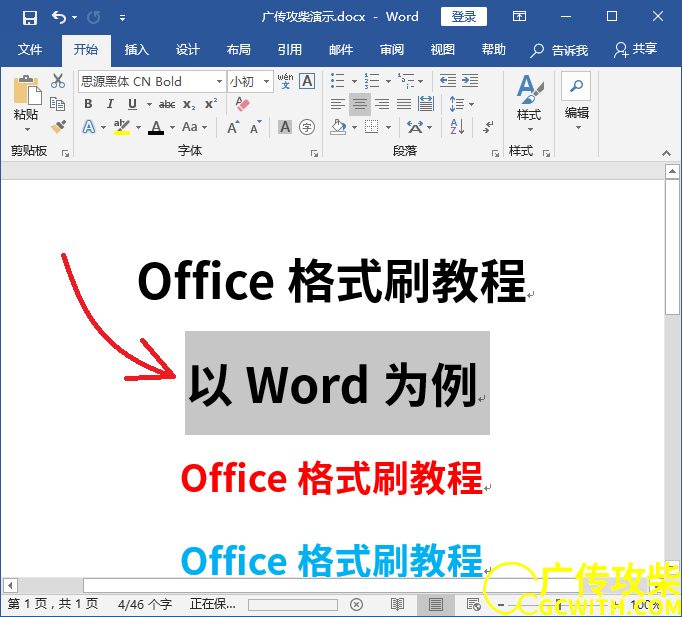
Task: Open the Aa change case dropdown
Action: pos(194,127)
